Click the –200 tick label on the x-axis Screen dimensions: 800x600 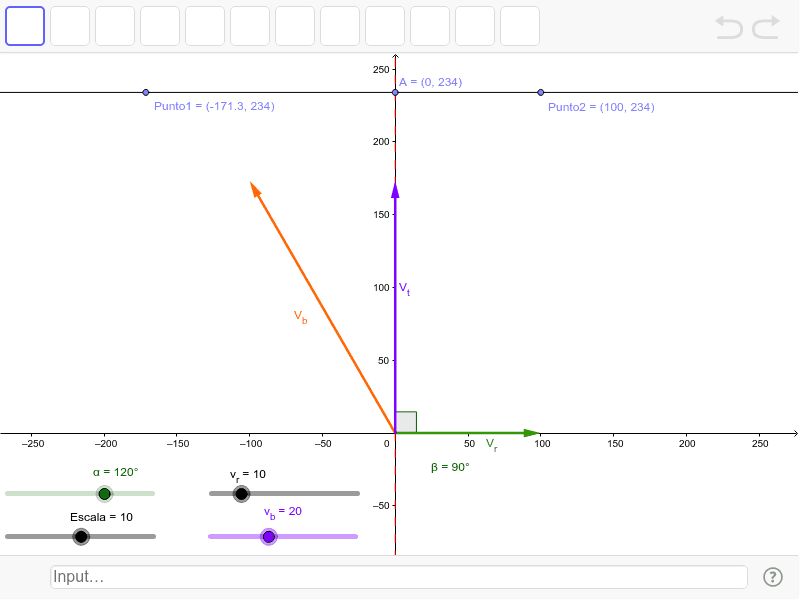tap(106, 444)
